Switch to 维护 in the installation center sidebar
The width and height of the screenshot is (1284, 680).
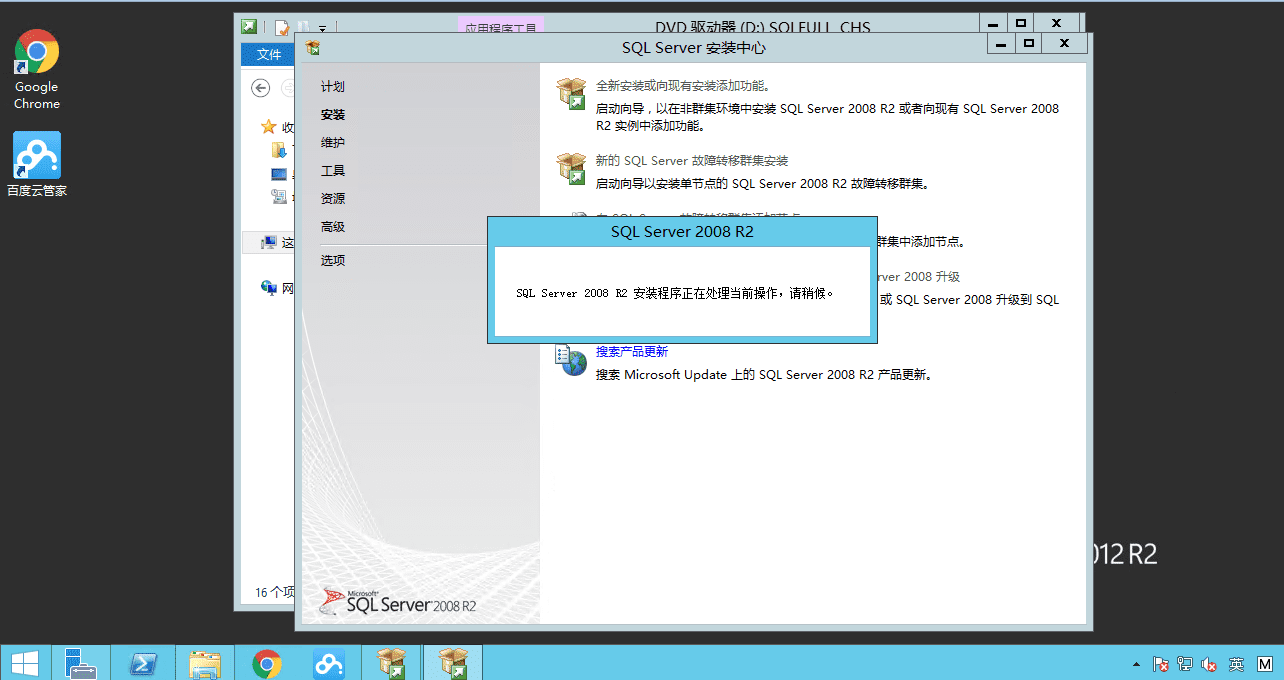pos(333,142)
